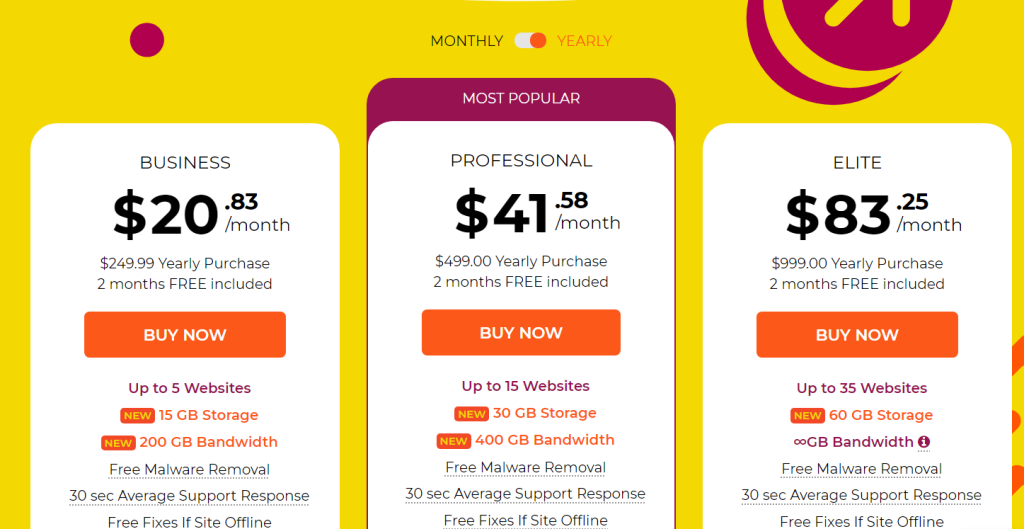Open the Business plan's Free Malware Removal tooltip

(189, 470)
